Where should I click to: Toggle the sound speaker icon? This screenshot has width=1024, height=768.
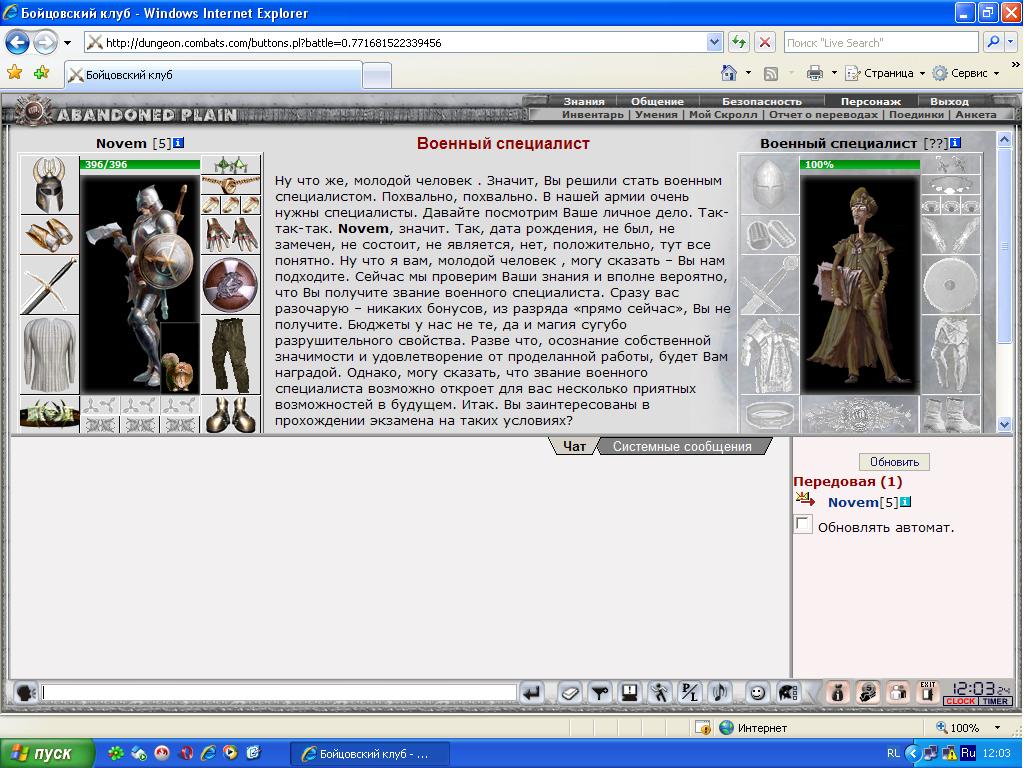click(x=720, y=692)
